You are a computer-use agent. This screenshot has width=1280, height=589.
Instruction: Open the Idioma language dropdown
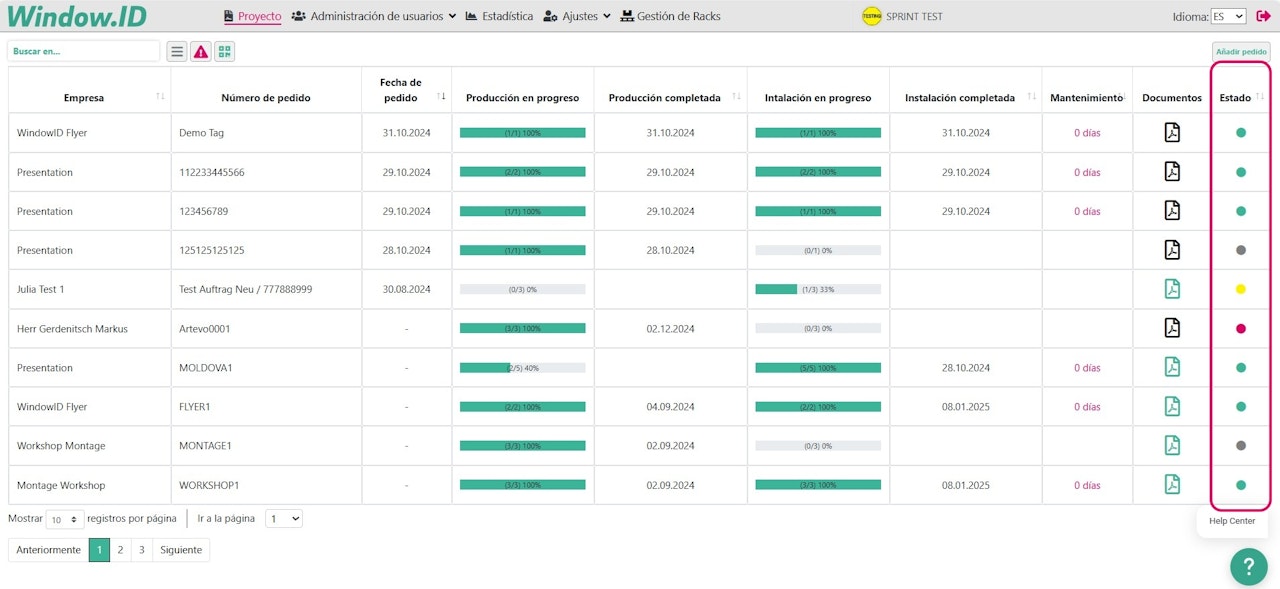1228,17
